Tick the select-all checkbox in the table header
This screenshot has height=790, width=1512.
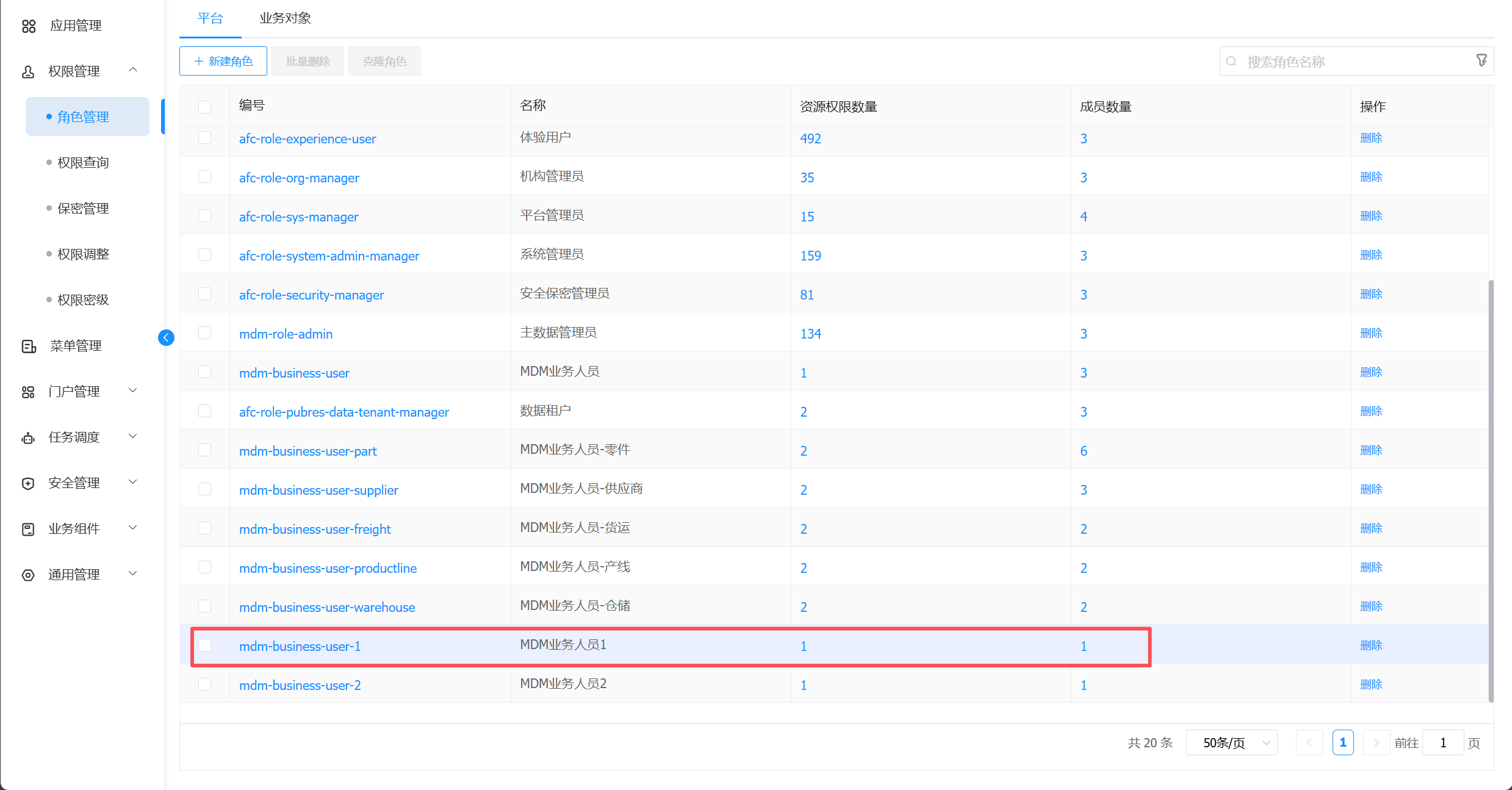(205, 107)
